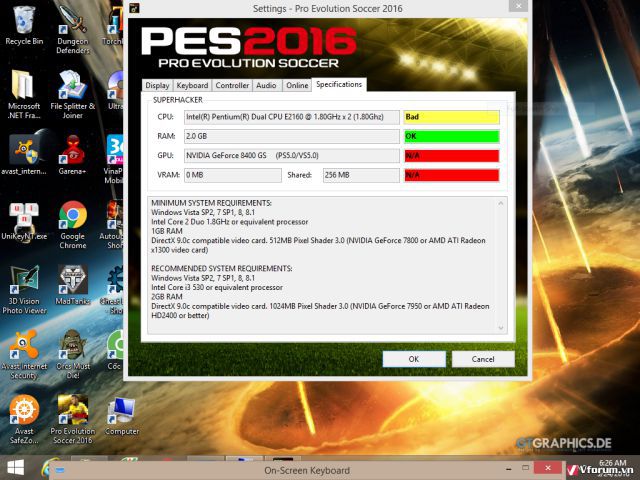The width and height of the screenshot is (640, 480).
Task: Select the Specifications tab
Action: point(339,84)
